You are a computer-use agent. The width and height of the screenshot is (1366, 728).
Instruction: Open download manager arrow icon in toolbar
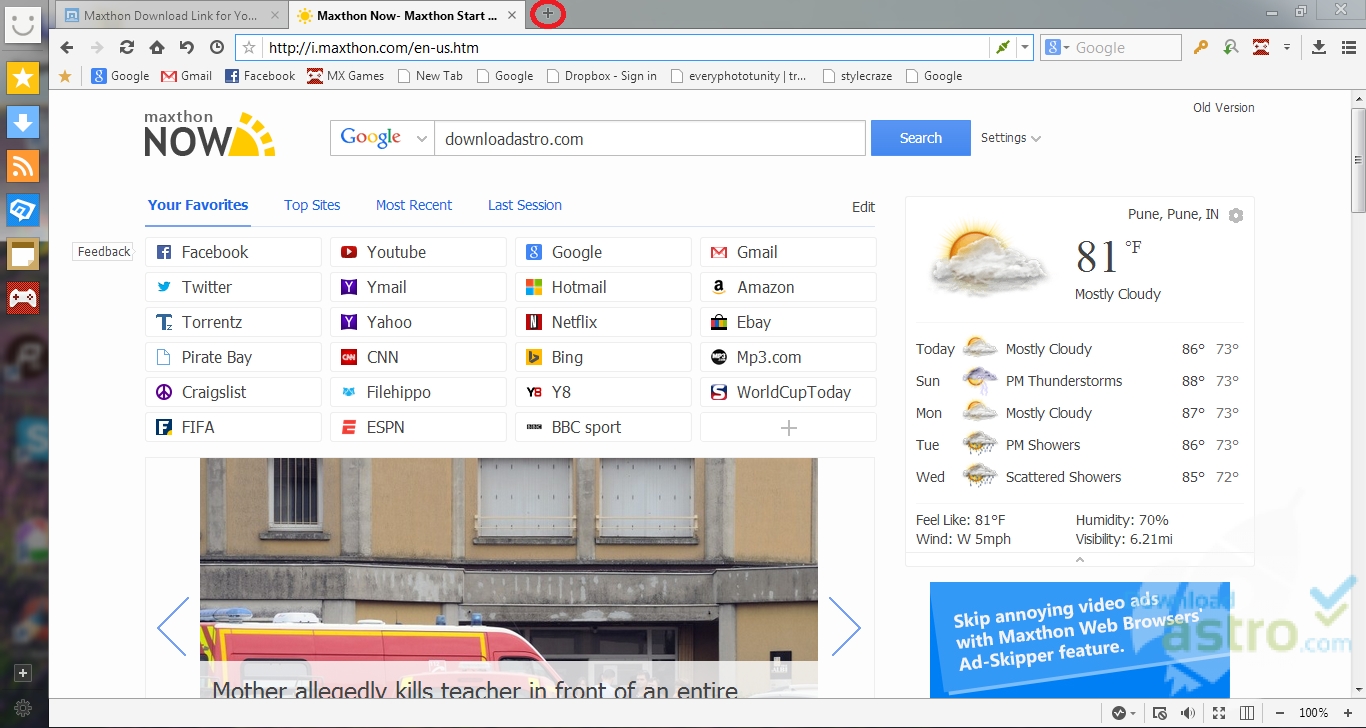1319,47
